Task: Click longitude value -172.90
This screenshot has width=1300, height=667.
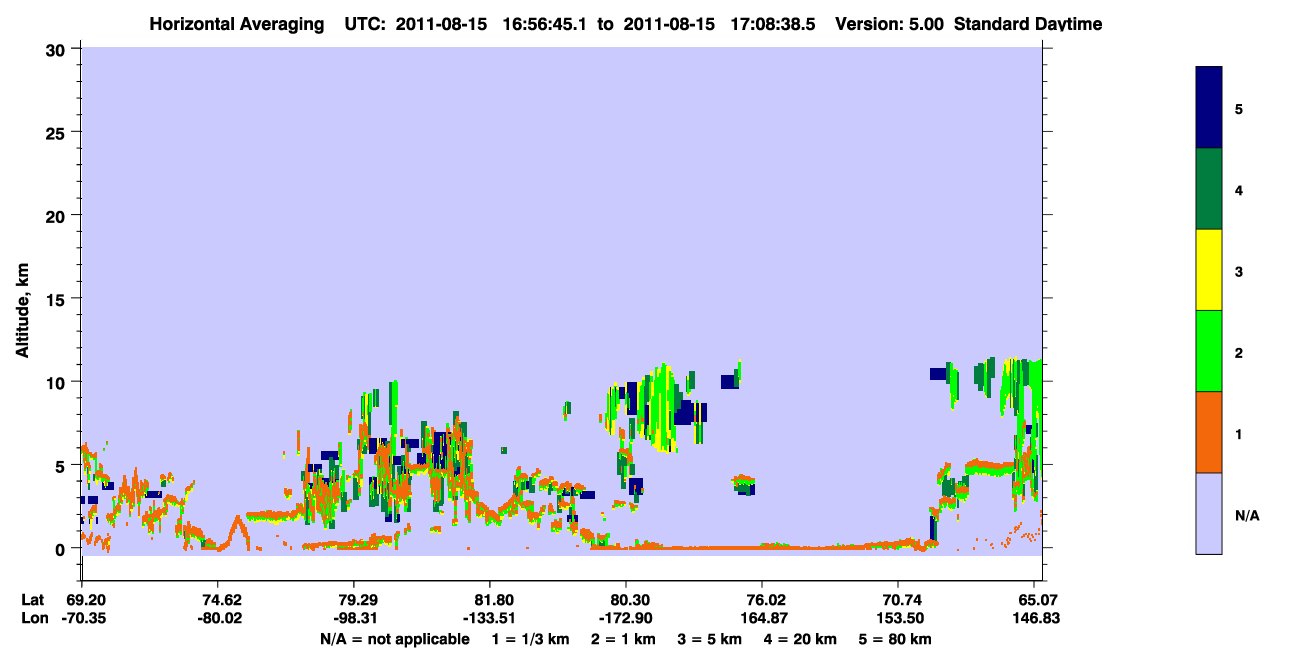Action: pyautogui.click(x=626, y=618)
